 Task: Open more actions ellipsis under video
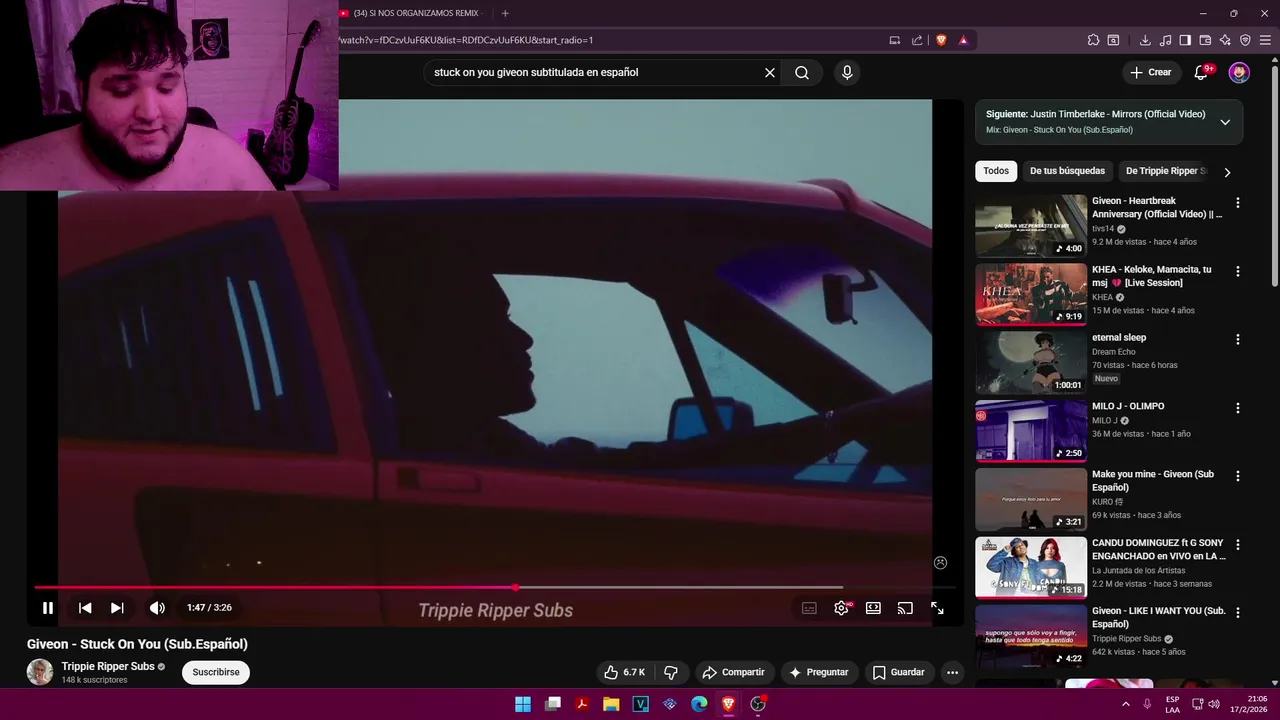952,672
